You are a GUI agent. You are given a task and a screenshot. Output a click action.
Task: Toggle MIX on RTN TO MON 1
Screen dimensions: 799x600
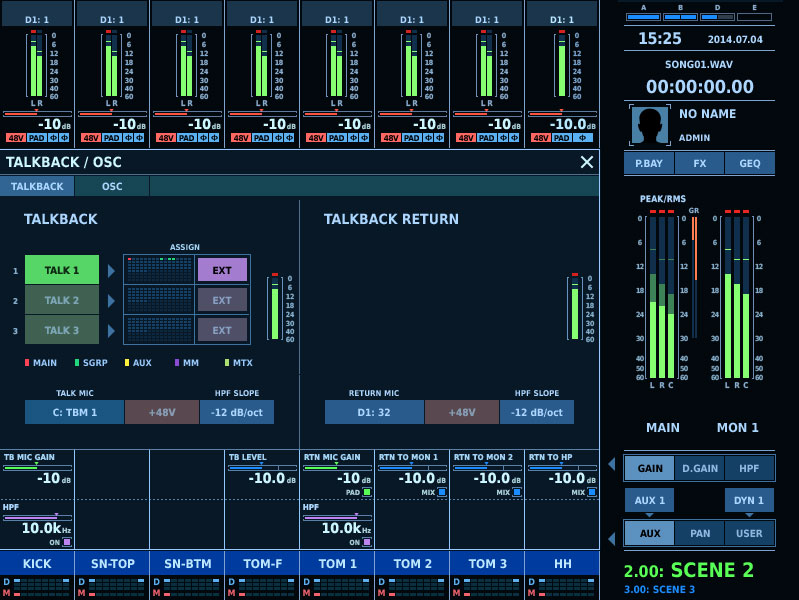click(442, 492)
